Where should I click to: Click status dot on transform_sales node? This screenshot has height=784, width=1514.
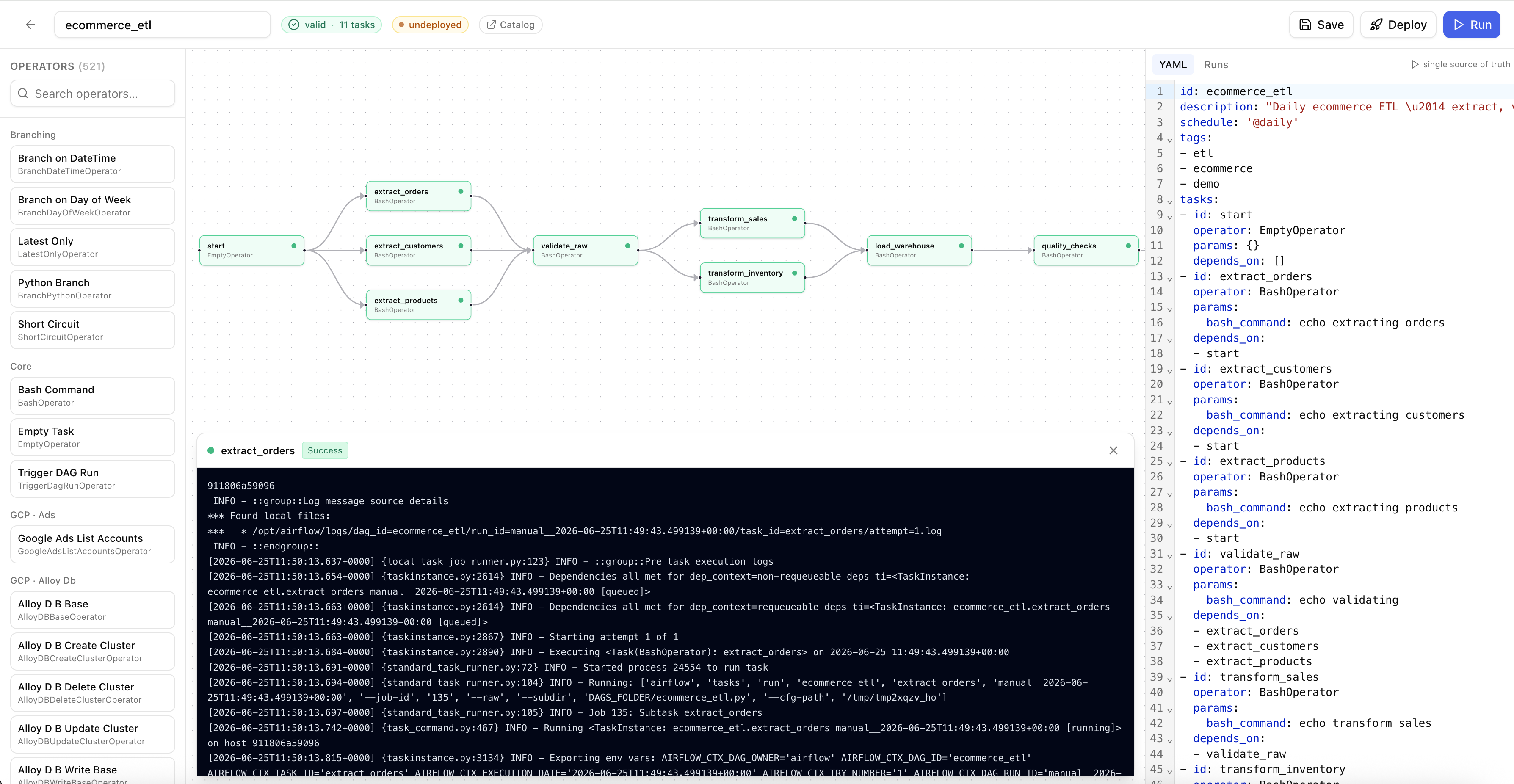click(795, 218)
